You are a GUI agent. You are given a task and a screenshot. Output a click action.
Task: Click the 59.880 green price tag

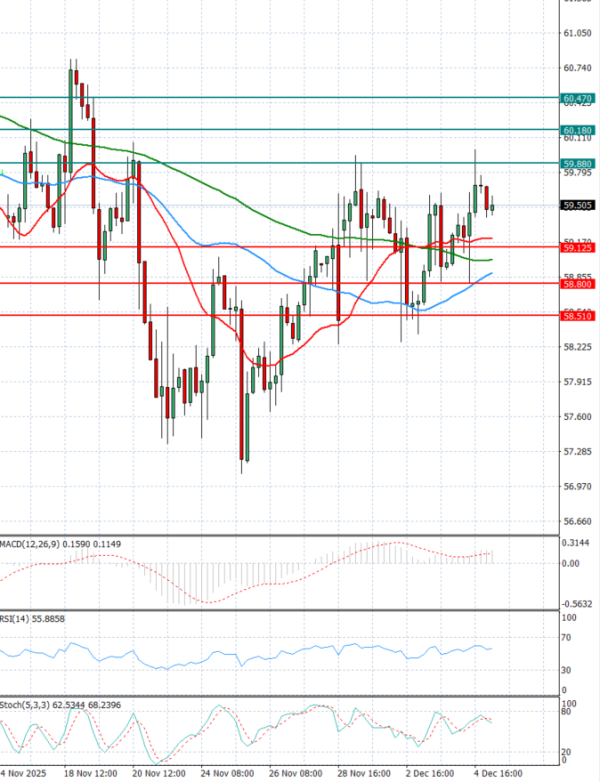click(579, 163)
